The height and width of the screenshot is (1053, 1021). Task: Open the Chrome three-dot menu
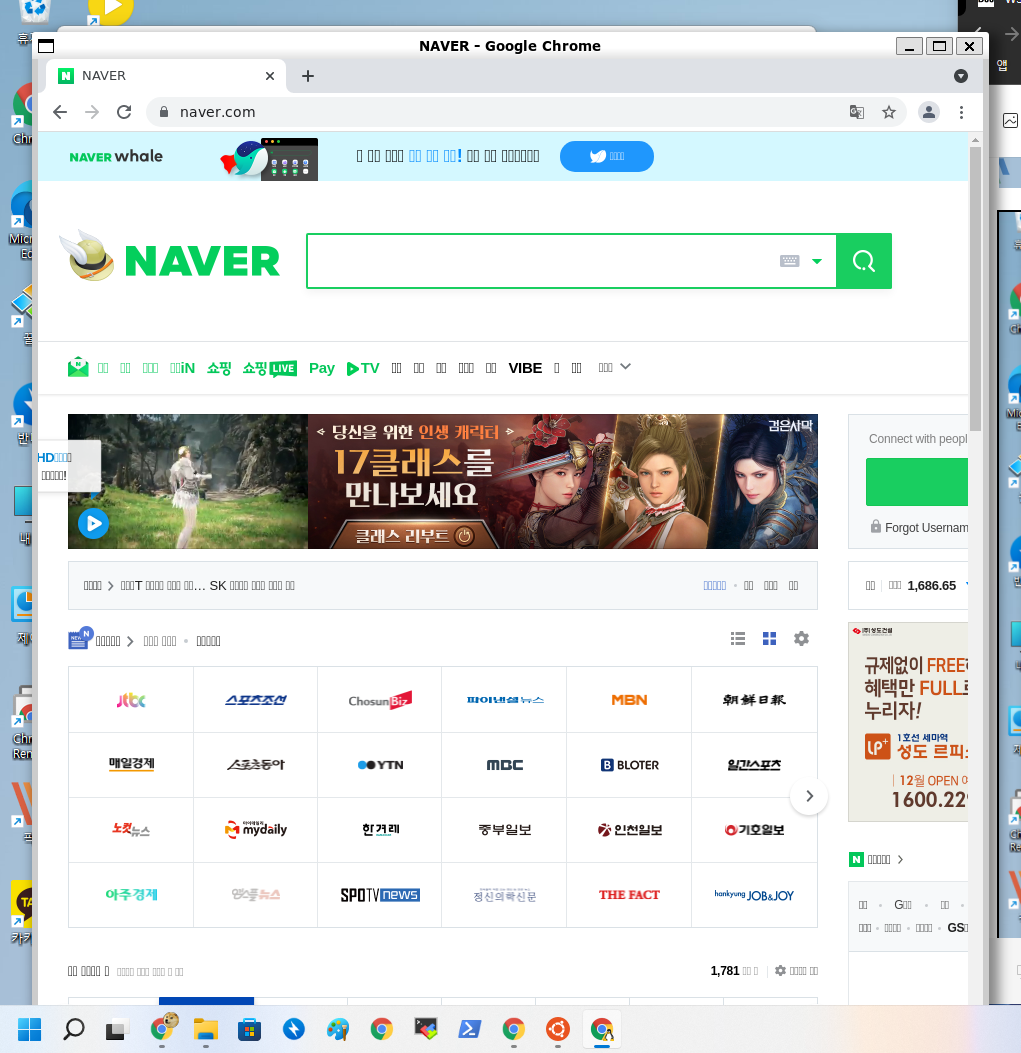[961, 112]
